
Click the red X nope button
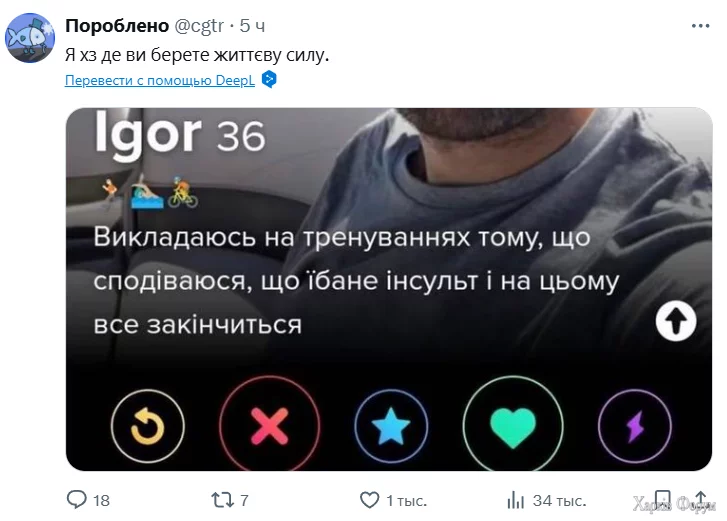[x=269, y=426]
